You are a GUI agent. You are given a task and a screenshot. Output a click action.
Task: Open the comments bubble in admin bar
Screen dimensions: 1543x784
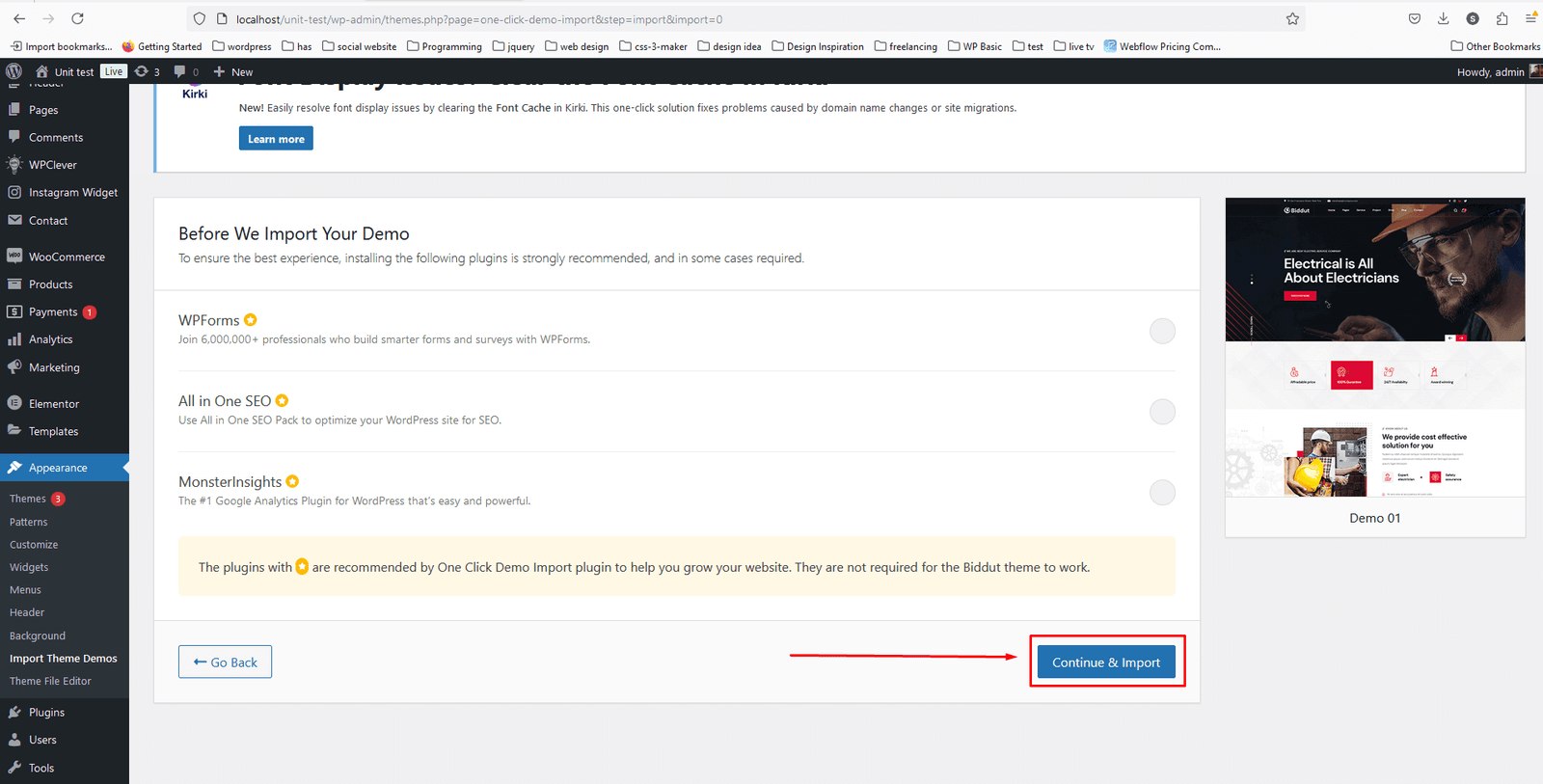coord(186,71)
